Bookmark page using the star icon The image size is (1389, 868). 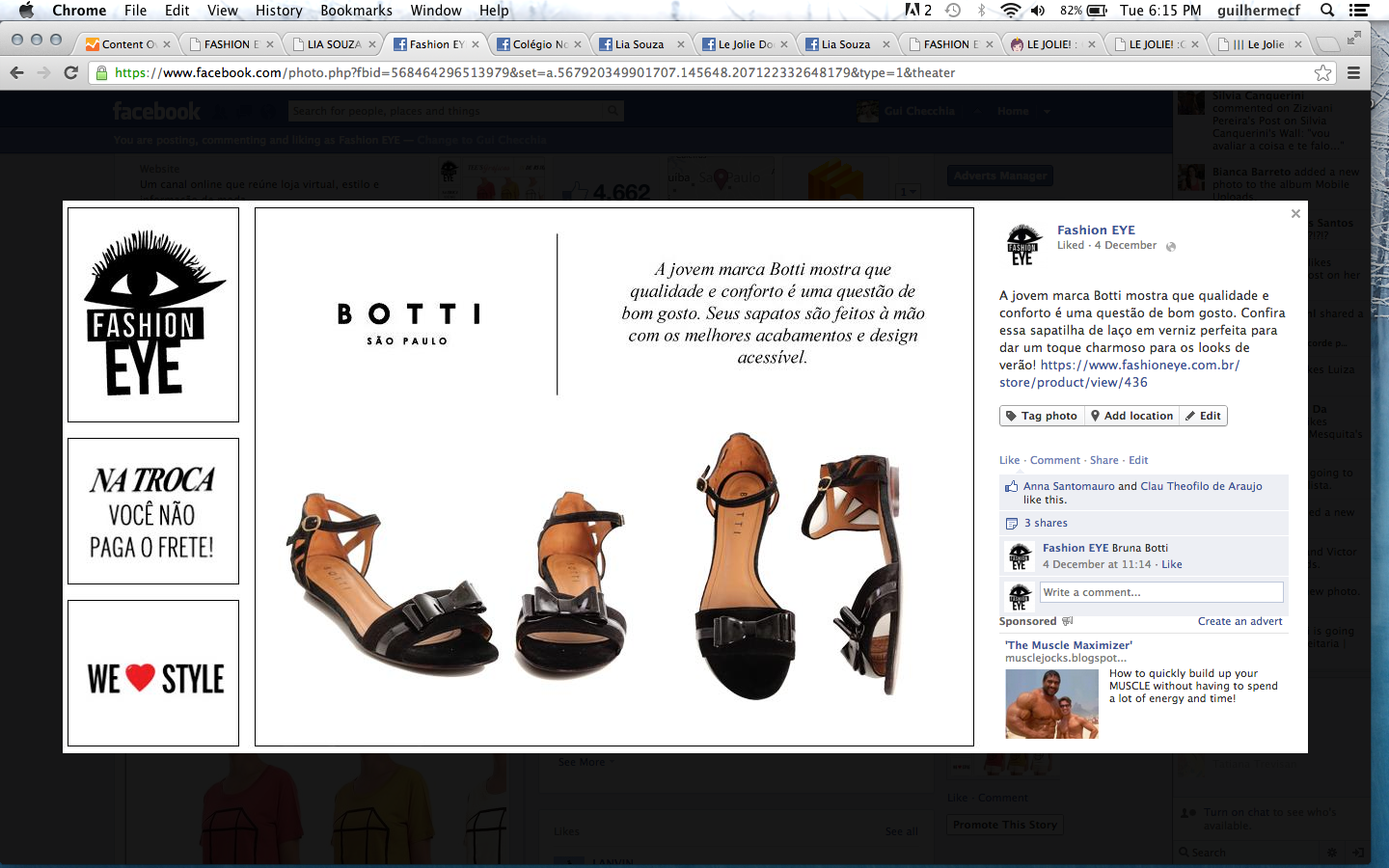tap(1322, 73)
